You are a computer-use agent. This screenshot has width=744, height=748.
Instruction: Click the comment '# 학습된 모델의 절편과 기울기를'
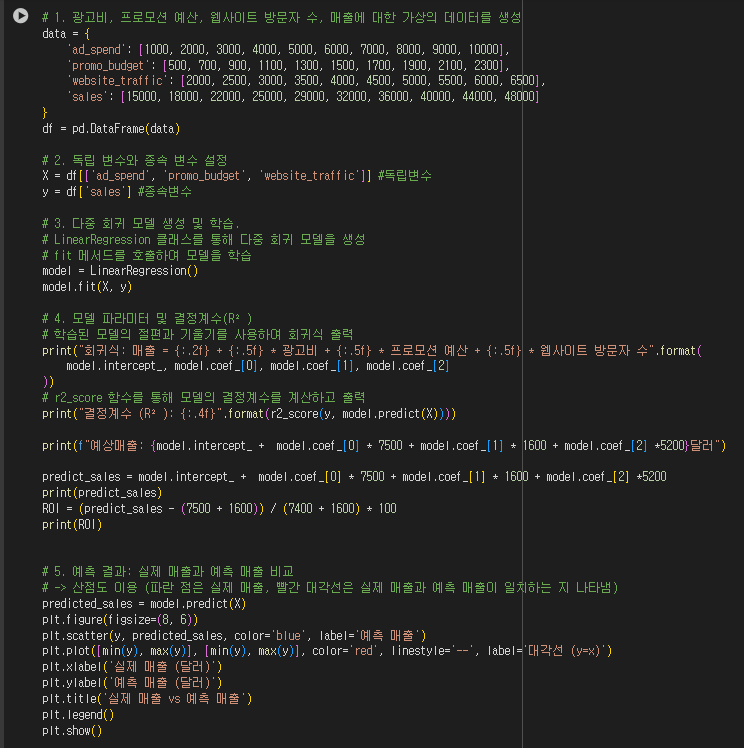point(197,334)
